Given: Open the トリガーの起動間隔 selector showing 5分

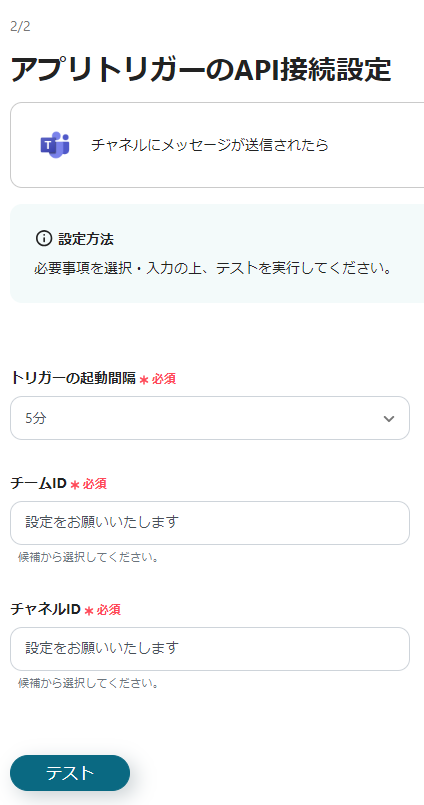Looking at the screenshot, I should (x=210, y=418).
